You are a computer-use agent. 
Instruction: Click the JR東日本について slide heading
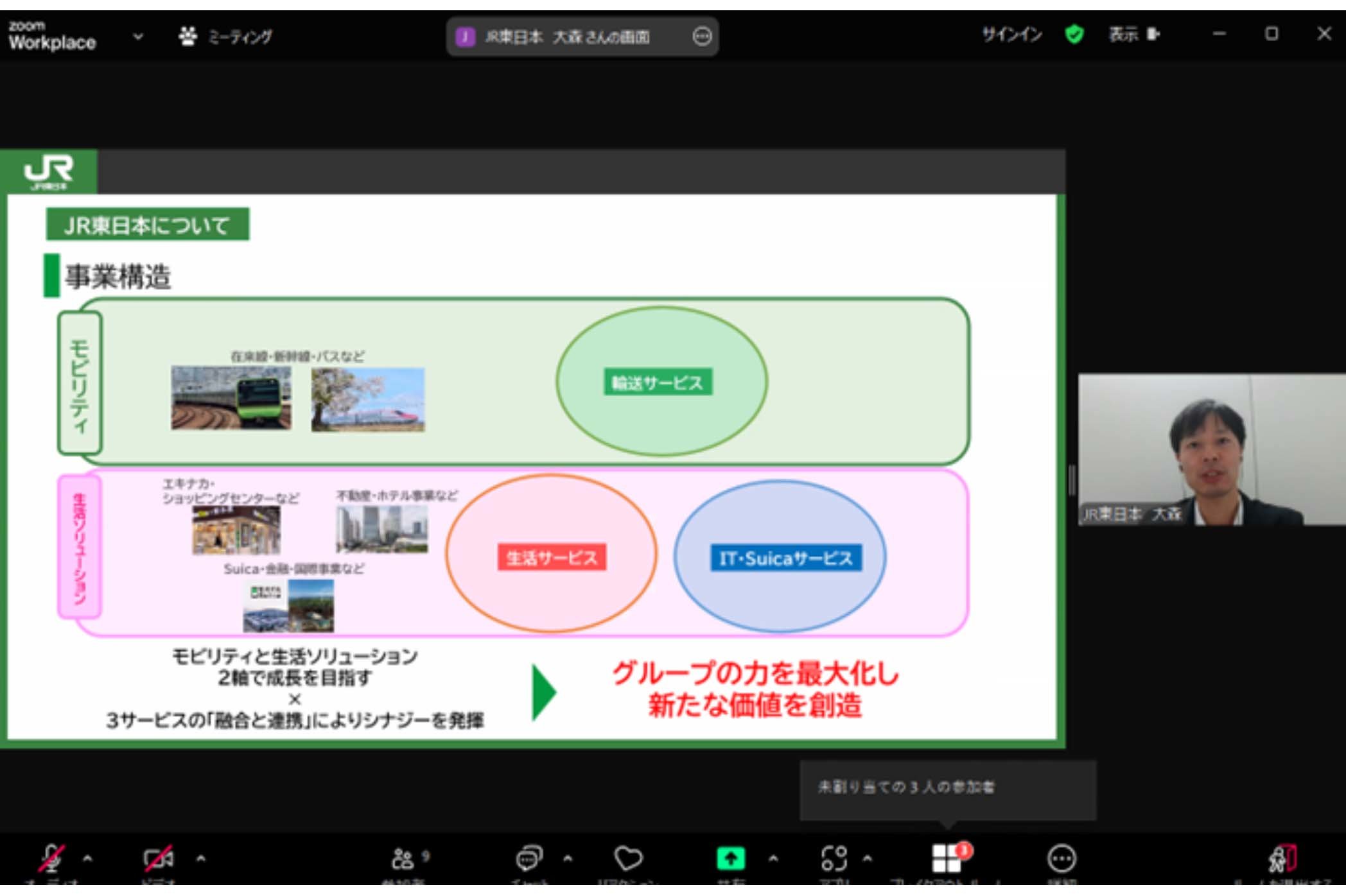pyautogui.click(x=148, y=225)
